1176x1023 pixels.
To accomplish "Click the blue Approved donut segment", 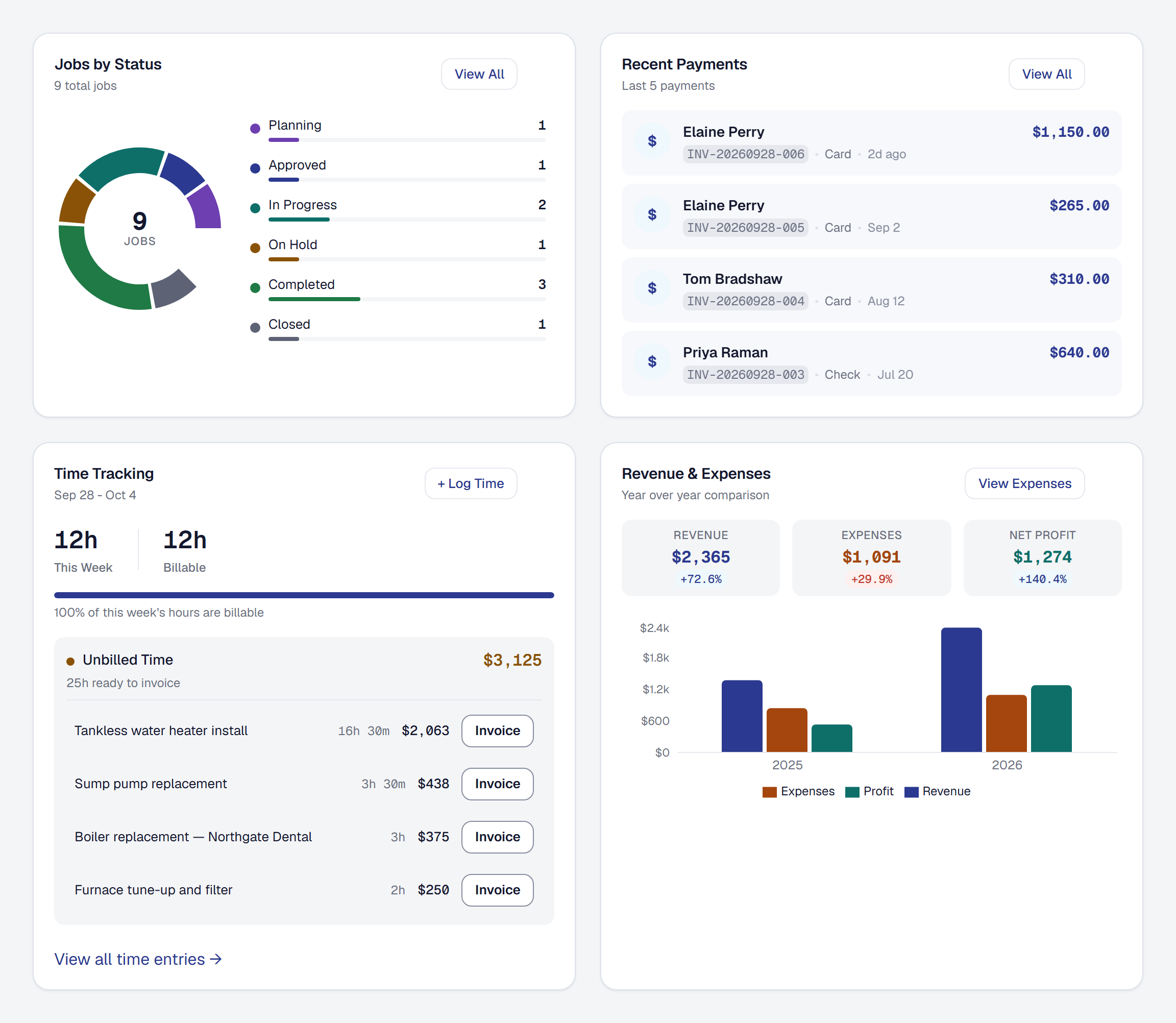I will pyautogui.click(x=182, y=173).
